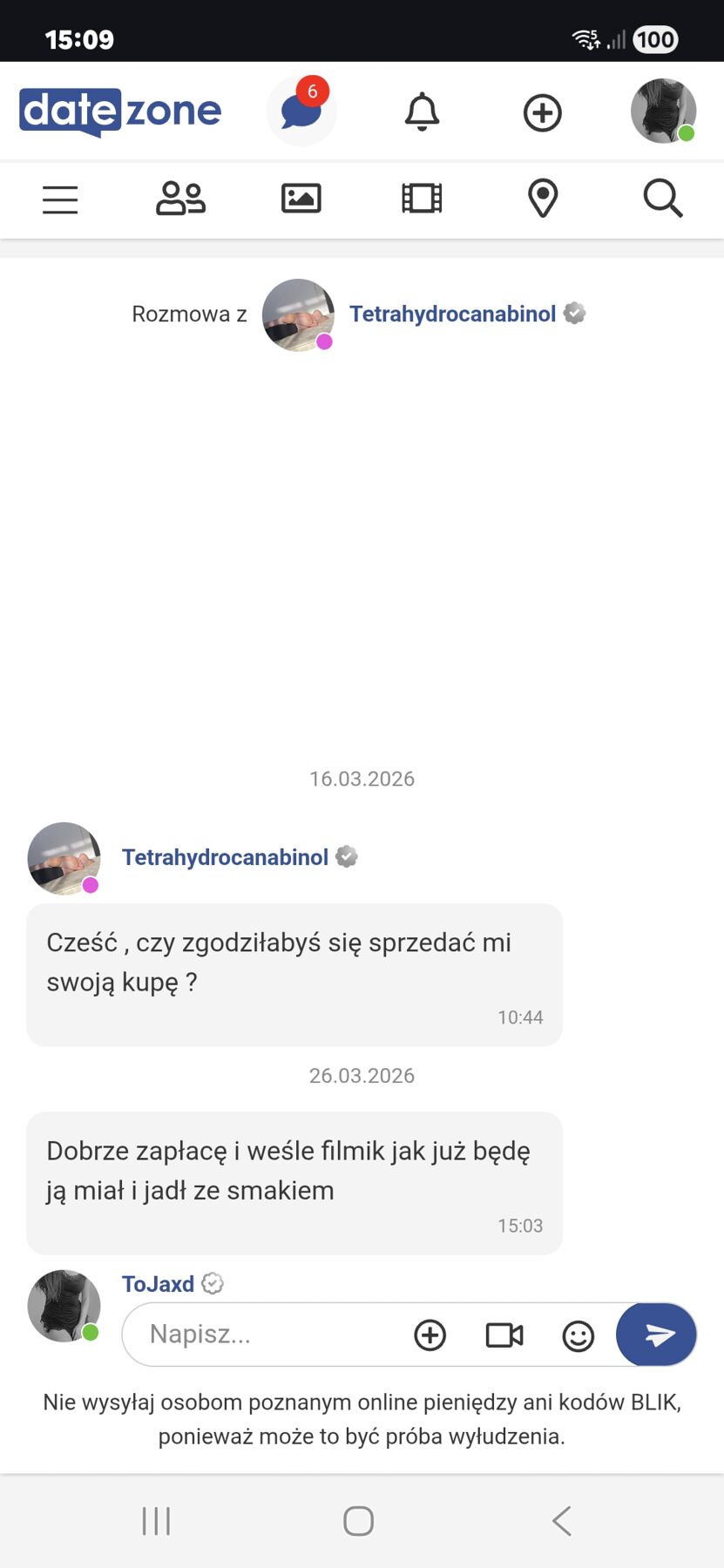
Task: Click attachment plus icon in message box
Action: pyautogui.click(x=430, y=1335)
